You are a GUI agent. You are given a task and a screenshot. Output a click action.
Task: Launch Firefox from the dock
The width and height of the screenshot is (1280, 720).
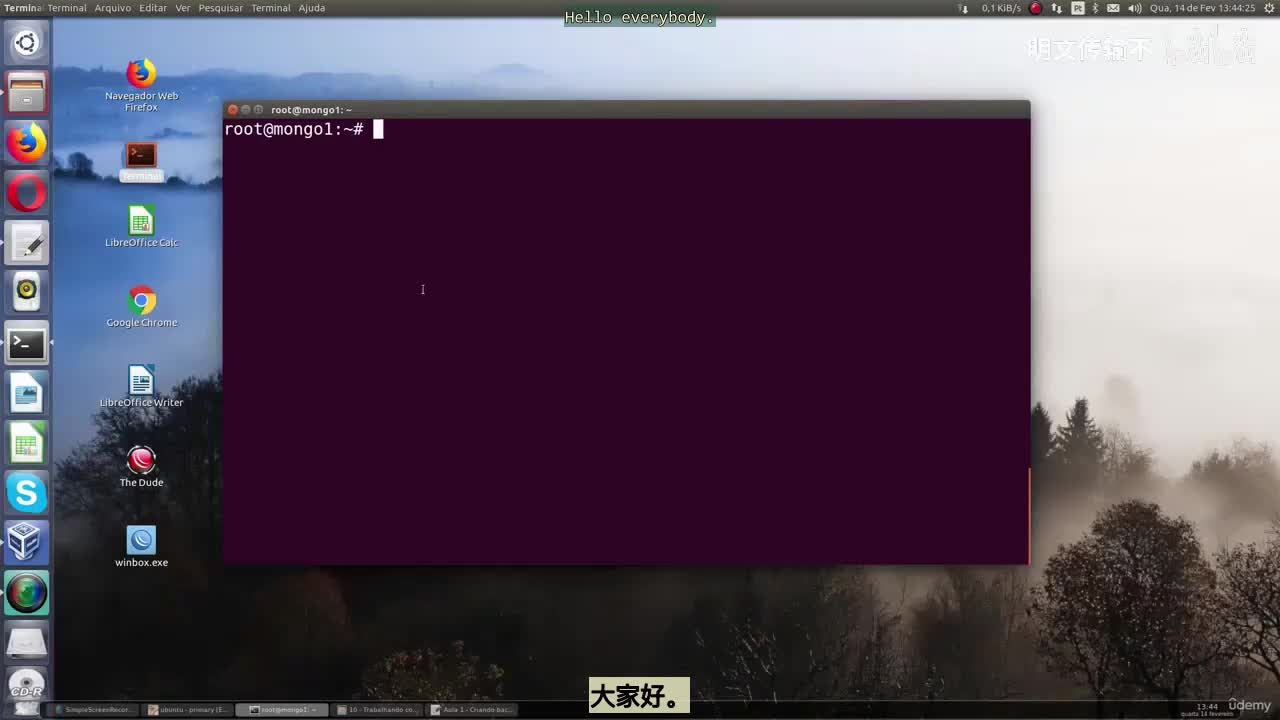coord(26,143)
